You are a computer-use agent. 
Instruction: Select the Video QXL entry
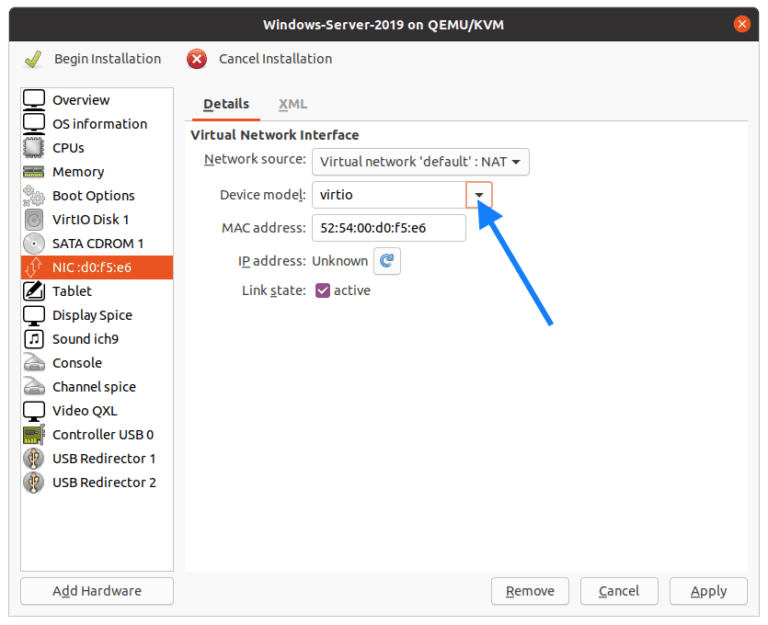click(97, 410)
